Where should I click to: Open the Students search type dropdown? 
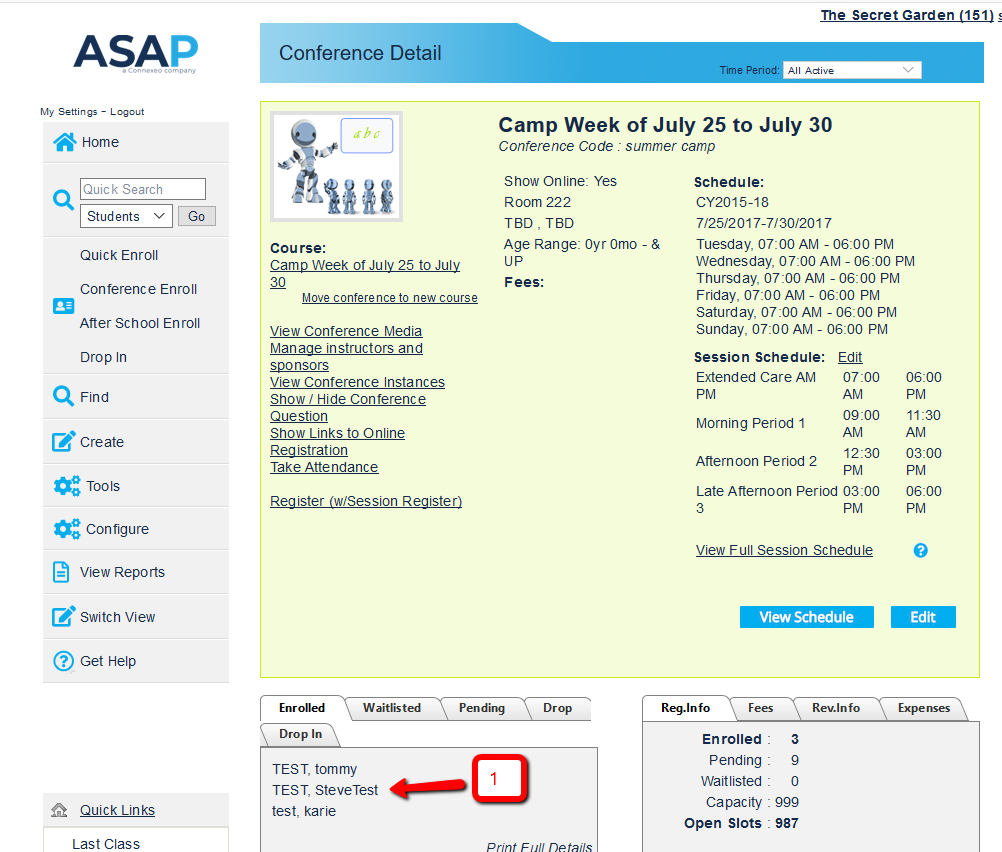[127, 216]
